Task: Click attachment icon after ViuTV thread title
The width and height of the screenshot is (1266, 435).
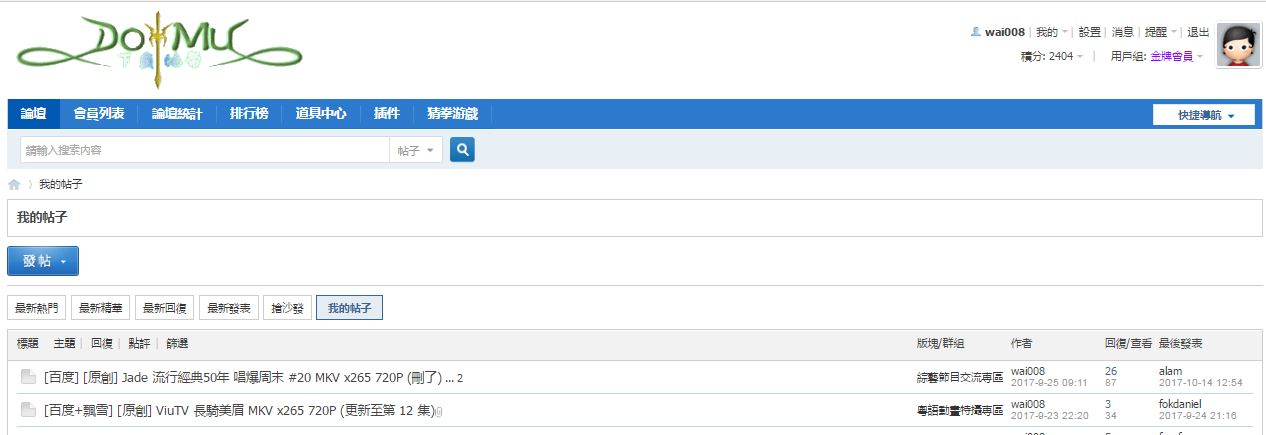Action: (x=439, y=411)
